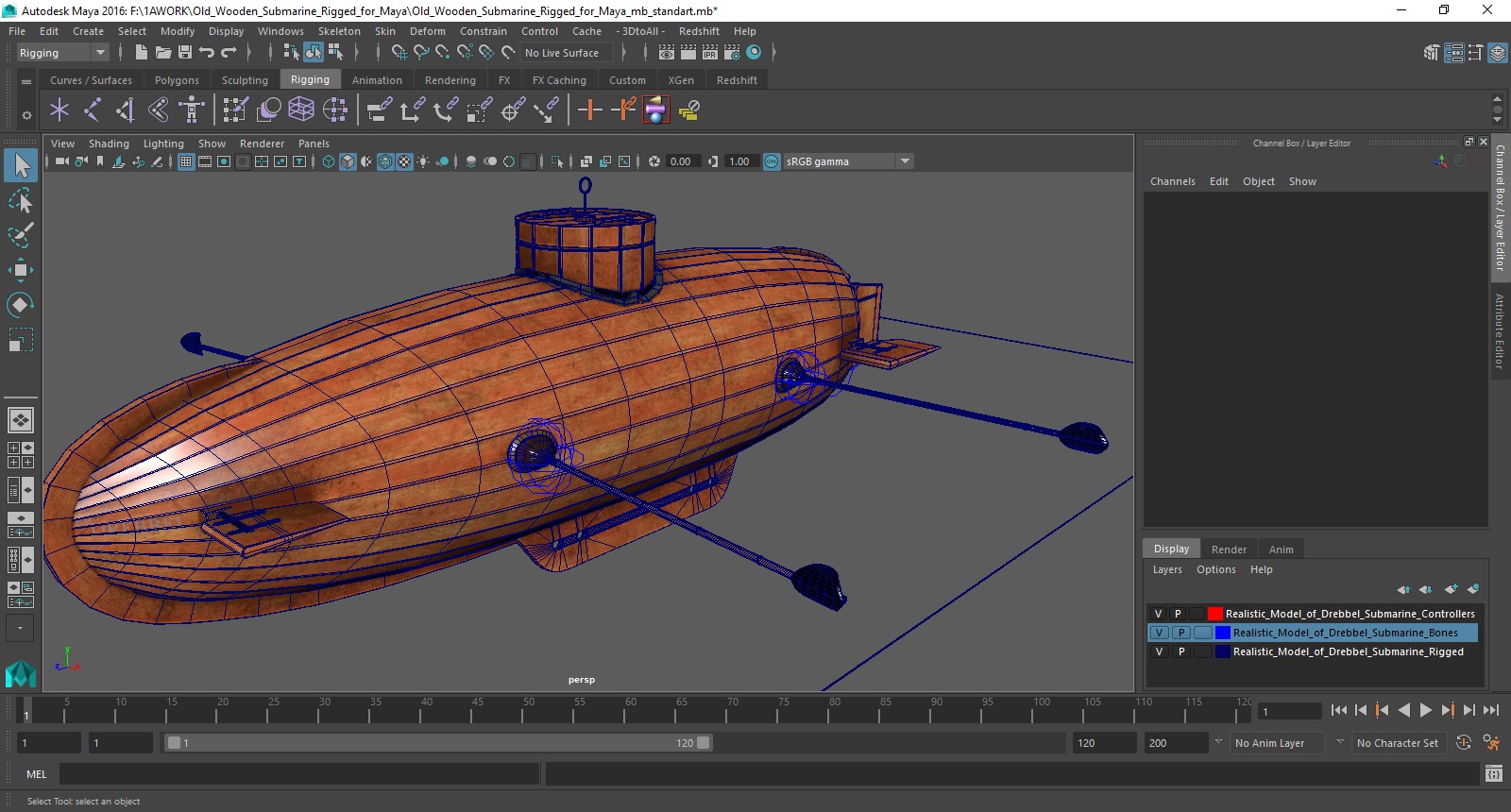Screen dimensions: 1511x812
Task: Click red color swatch of Controllers layer
Action: pos(1215,614)
